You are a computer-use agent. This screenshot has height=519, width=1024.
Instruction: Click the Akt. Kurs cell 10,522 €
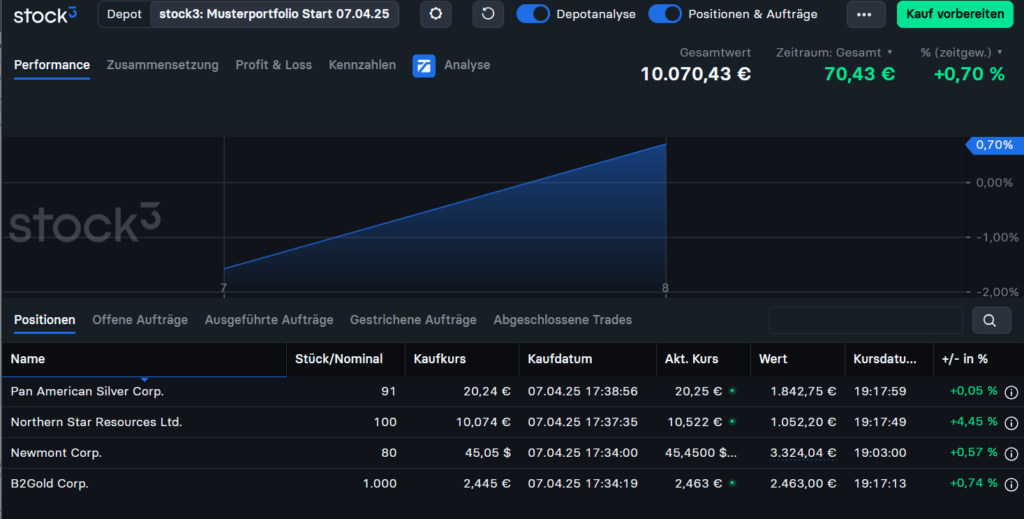tap(695, 422)
